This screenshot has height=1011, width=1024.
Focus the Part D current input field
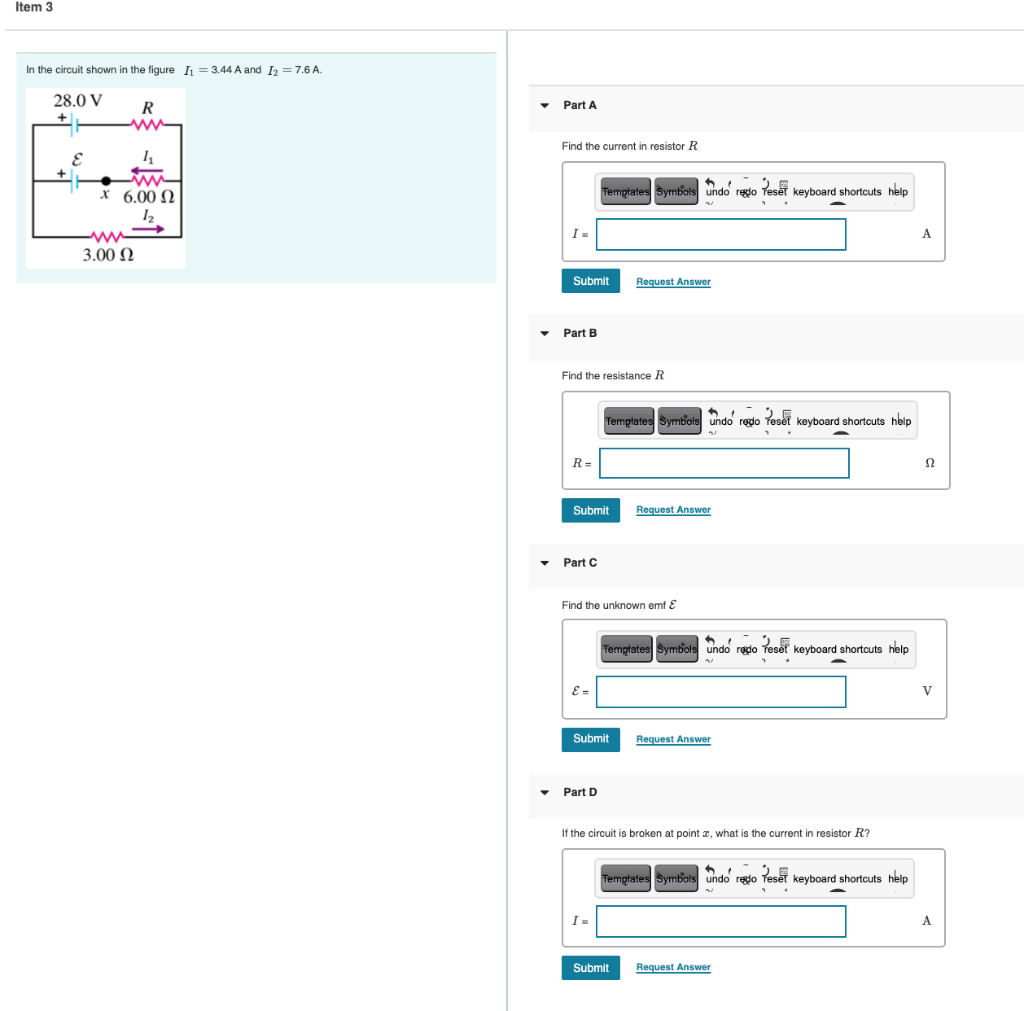[x=721, y=921]
